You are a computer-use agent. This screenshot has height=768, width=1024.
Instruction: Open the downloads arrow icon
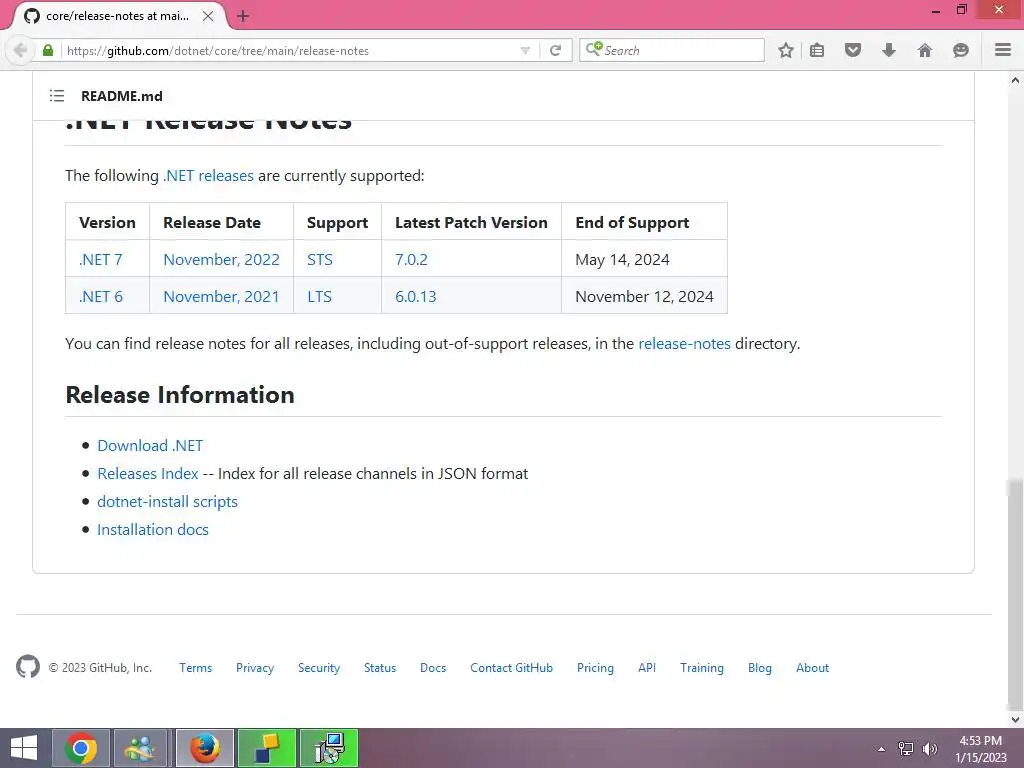click(x=888, y=50)
